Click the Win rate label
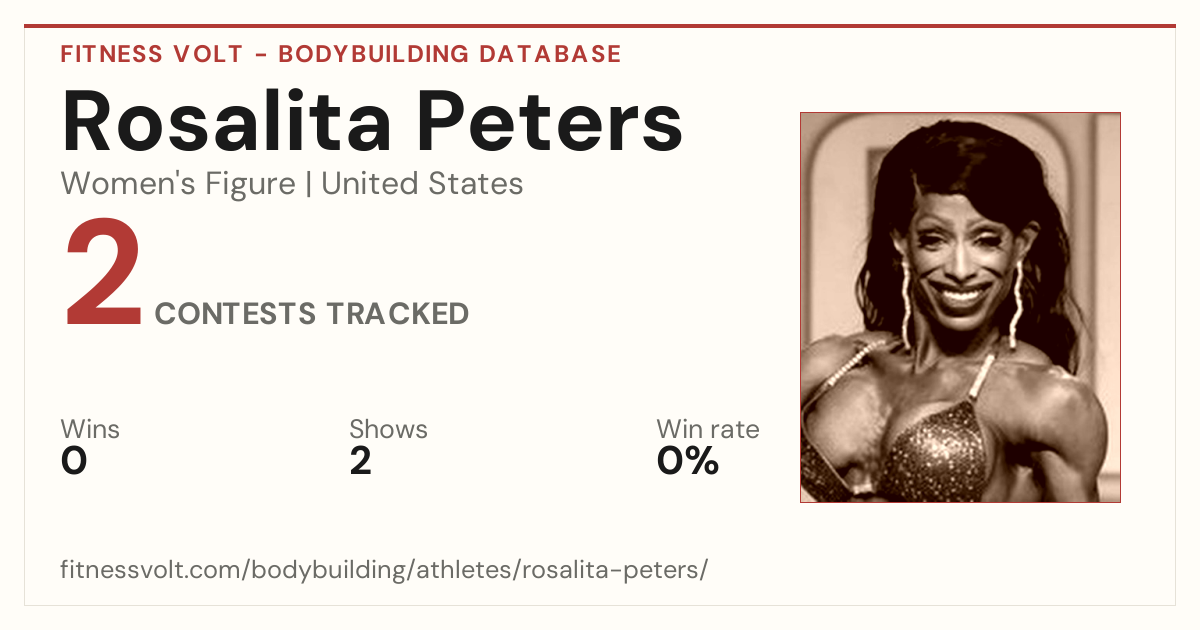The image size is (1200, 630). [708, 429]
